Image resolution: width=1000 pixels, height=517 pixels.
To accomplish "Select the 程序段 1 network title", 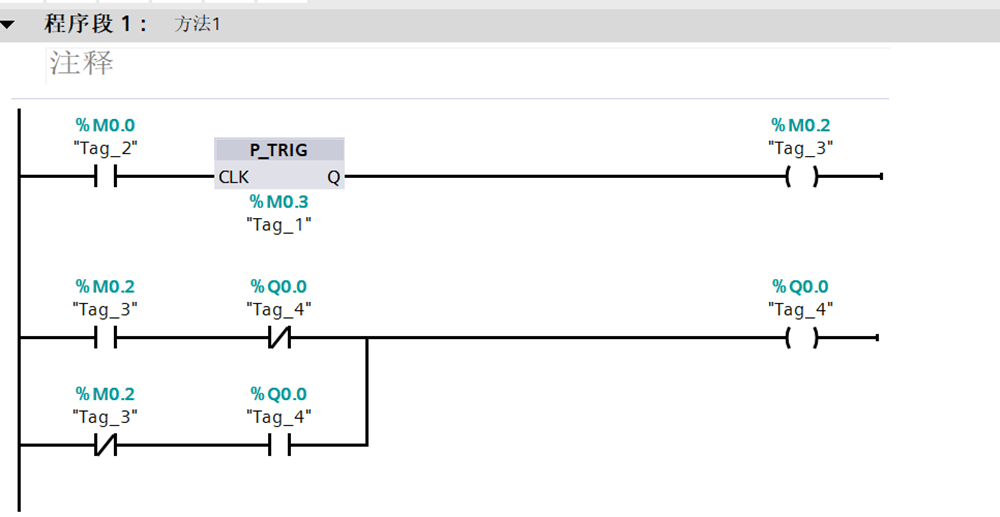I will (x=96, y=25).
